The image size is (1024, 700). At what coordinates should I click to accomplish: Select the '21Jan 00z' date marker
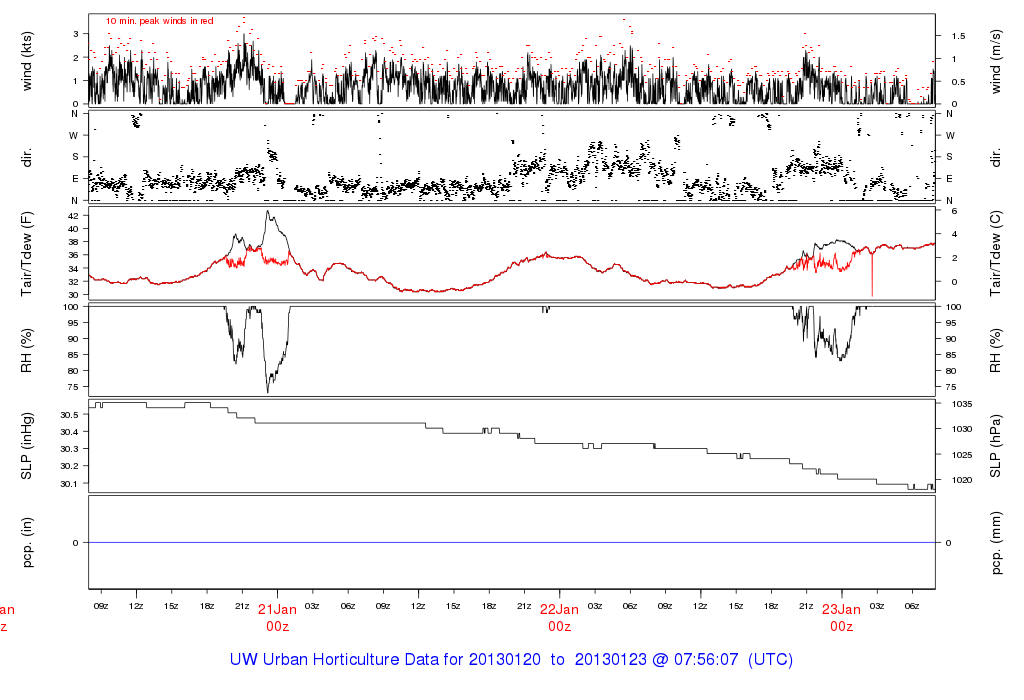[277, 618]
